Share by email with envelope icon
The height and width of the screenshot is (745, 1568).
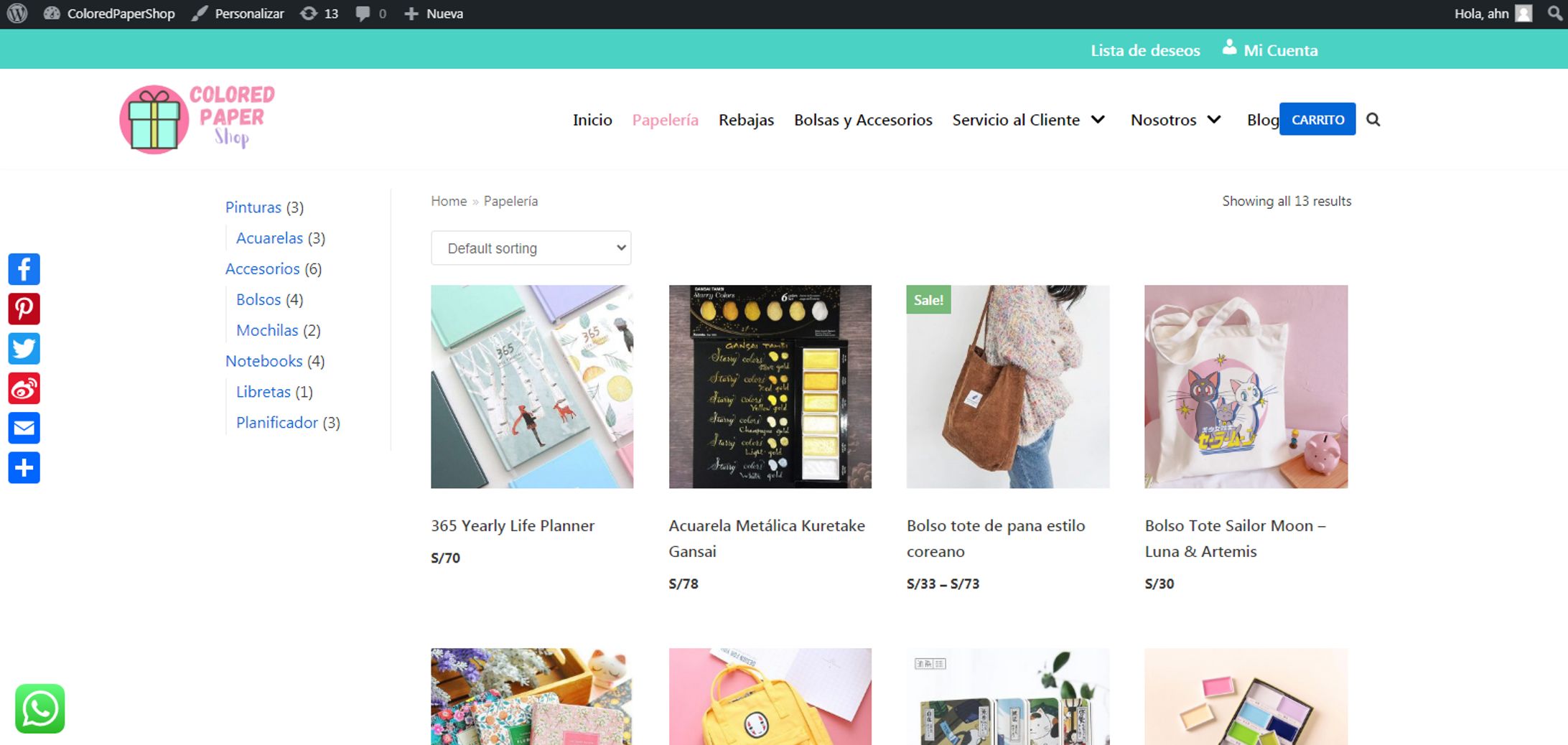coord(24,428)
